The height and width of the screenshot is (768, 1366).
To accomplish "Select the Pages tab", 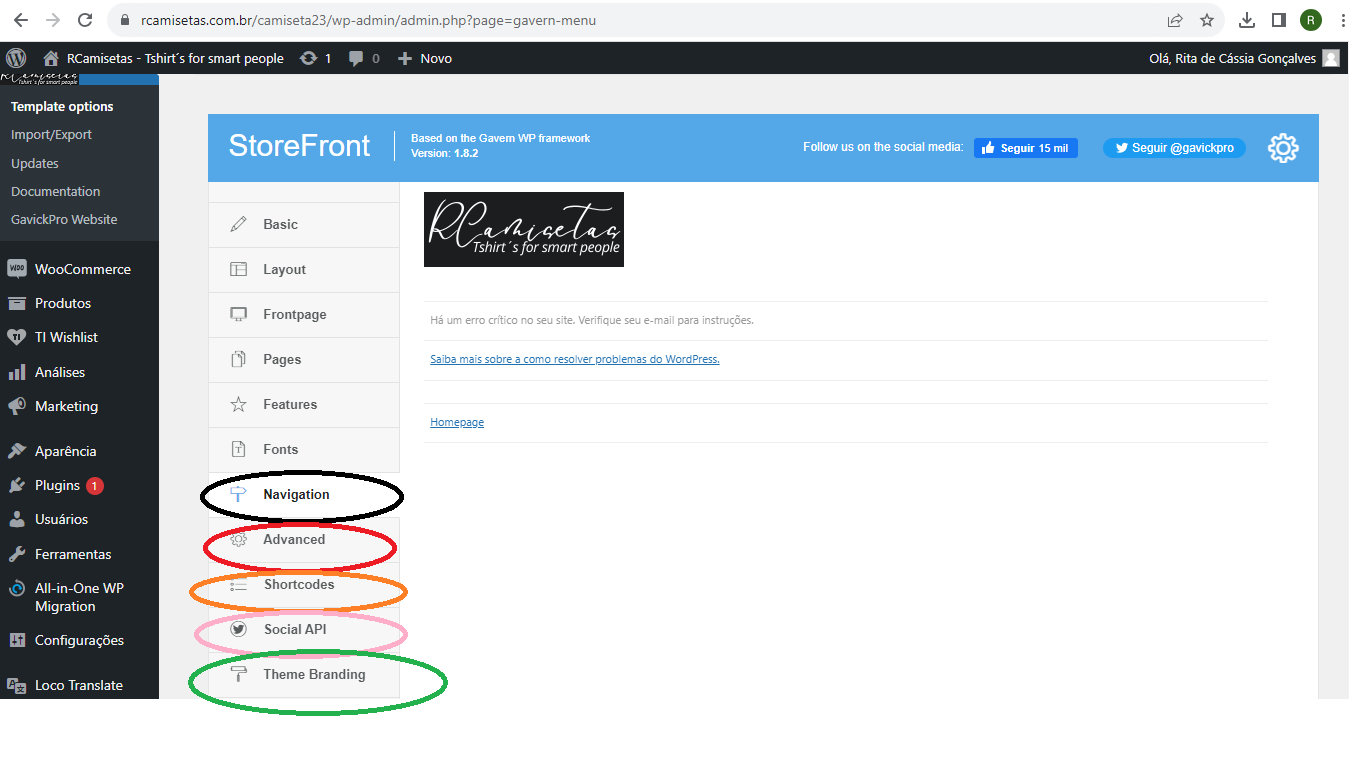I will tap(304, 360).
